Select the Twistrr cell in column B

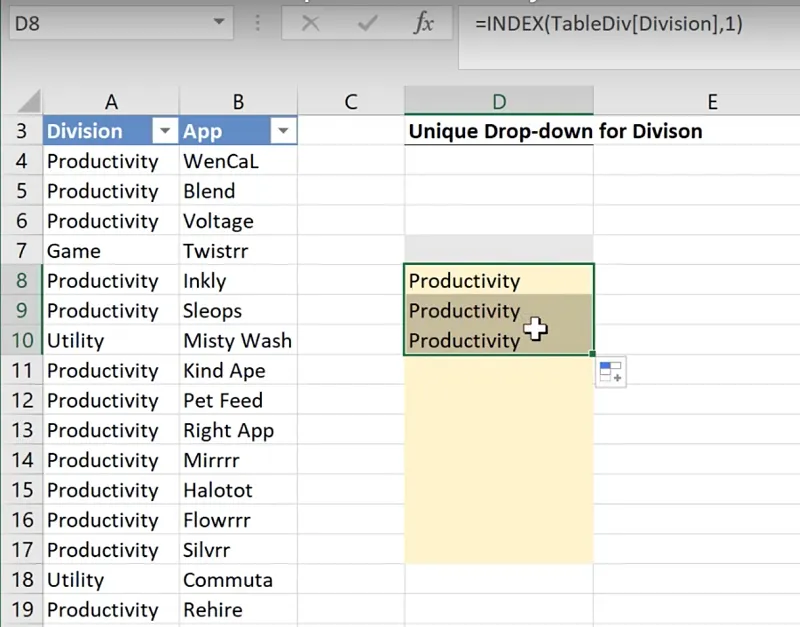[x=237, y=251]
